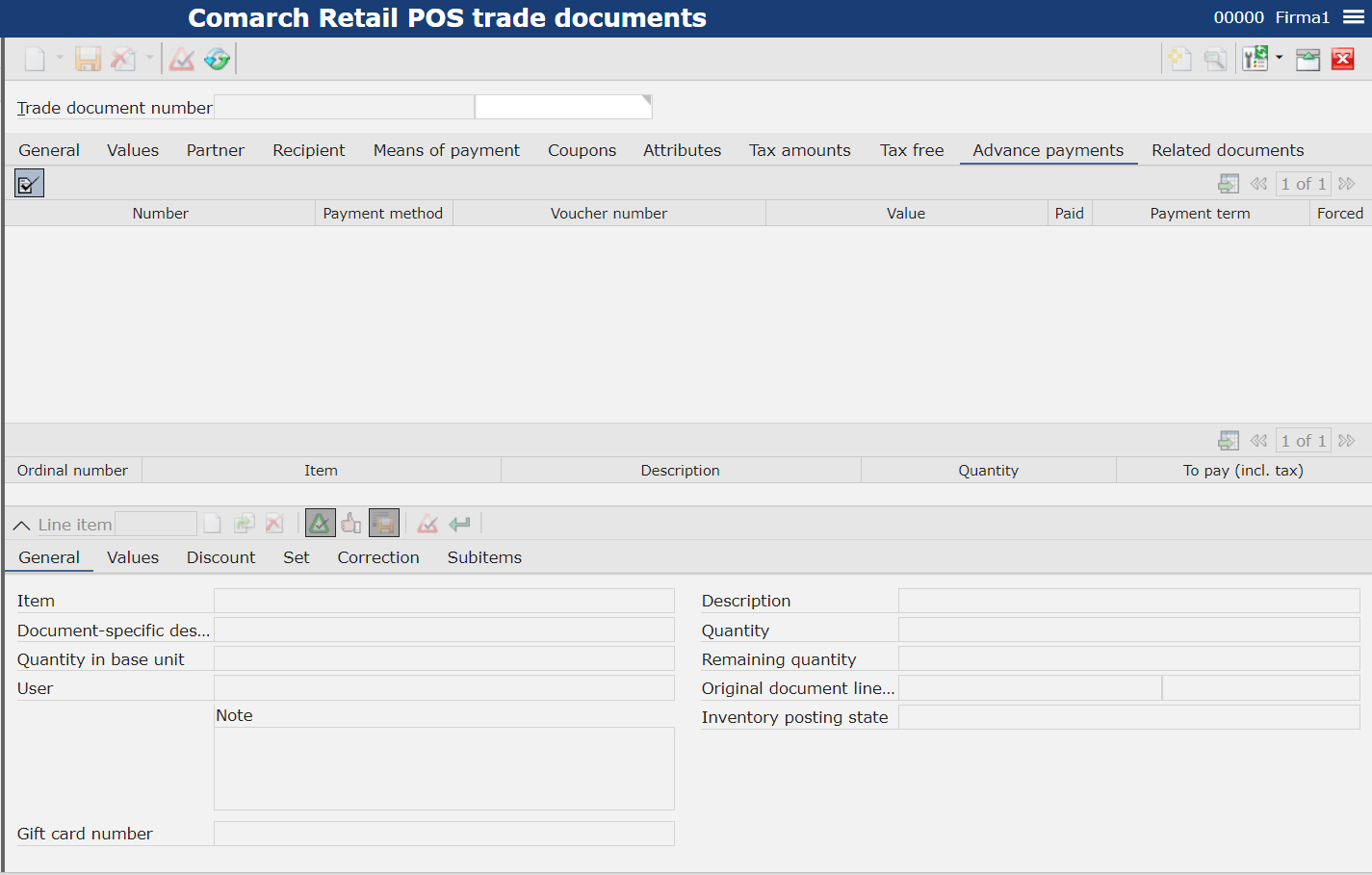Click the Save floppy disk icon
This screenshot has height=875, width=1372.
click(88, 60)
